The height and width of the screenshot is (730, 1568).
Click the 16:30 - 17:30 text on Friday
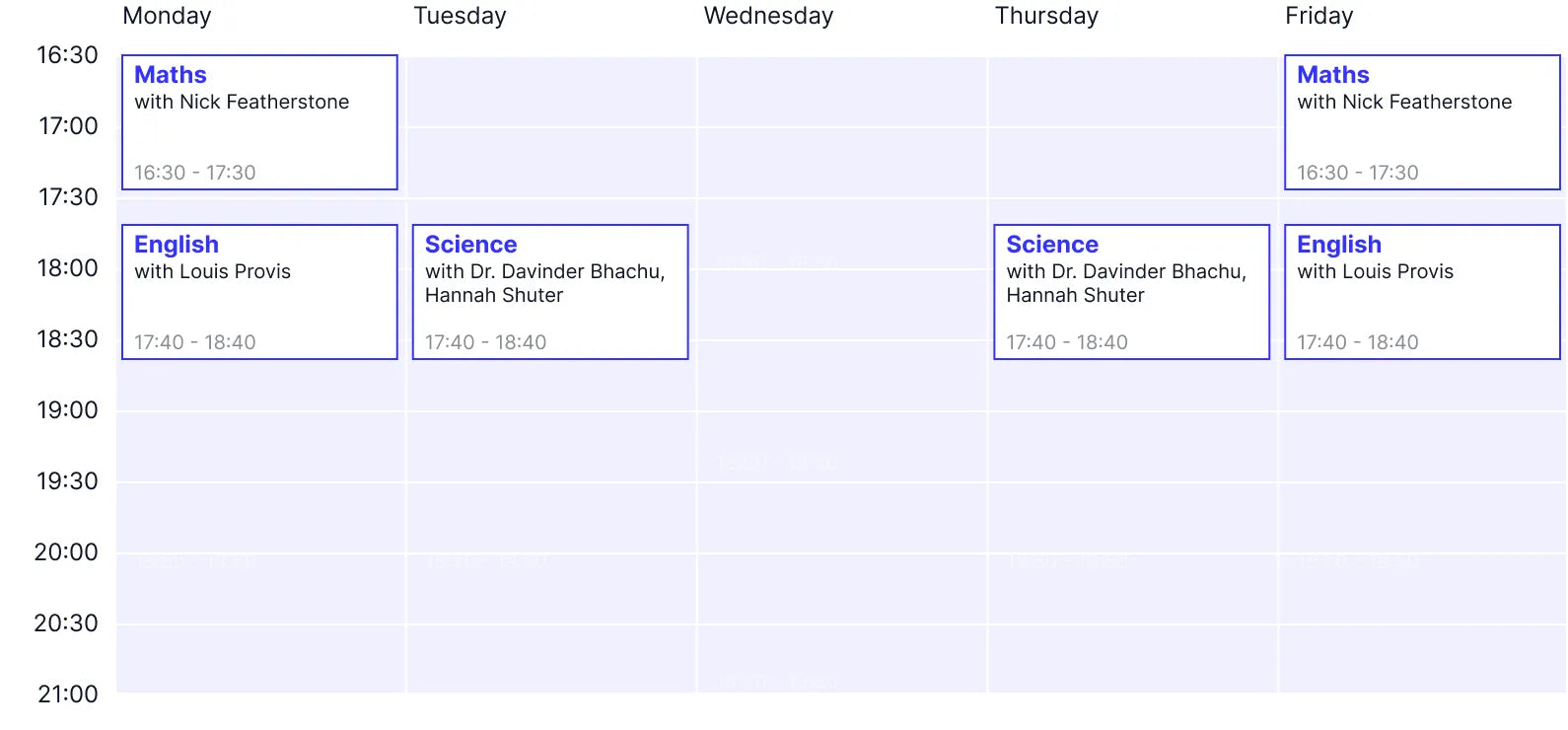click(1356, 173)
